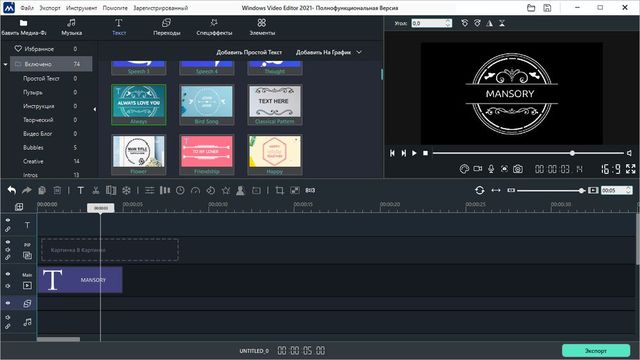The image size is (640, 360).
Task: Select the text edit T tool in timeline toolbar
Action: (x=80, y=190)
